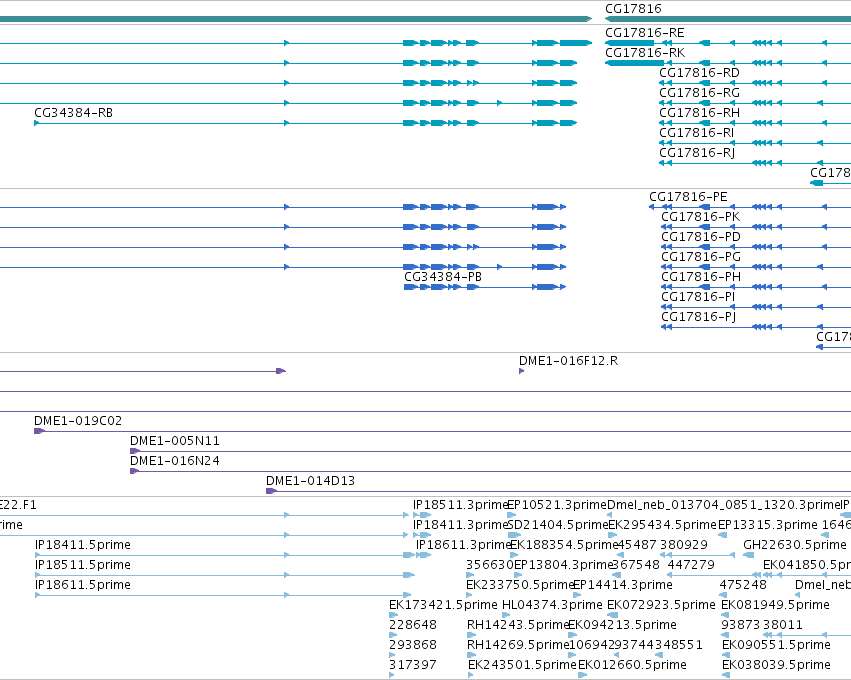Click the feature labeled 38011
Image resolution: width=851 pixels, height=680 pixels.
pos(782,626)
